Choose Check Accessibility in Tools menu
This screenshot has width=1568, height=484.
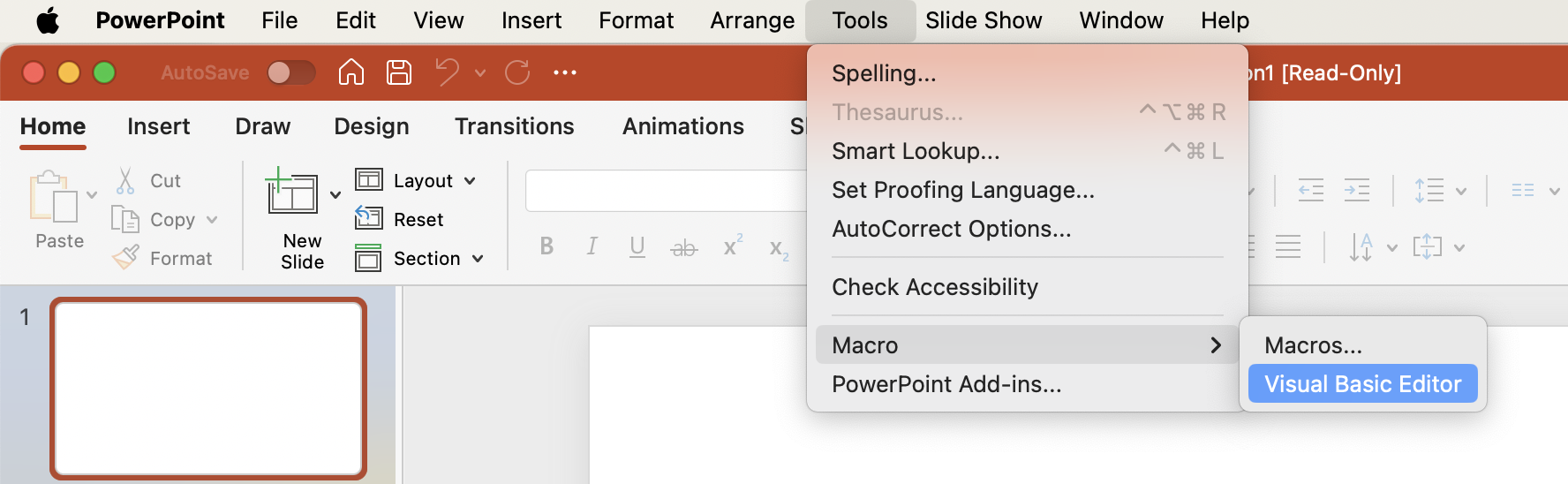pos(935,287)
